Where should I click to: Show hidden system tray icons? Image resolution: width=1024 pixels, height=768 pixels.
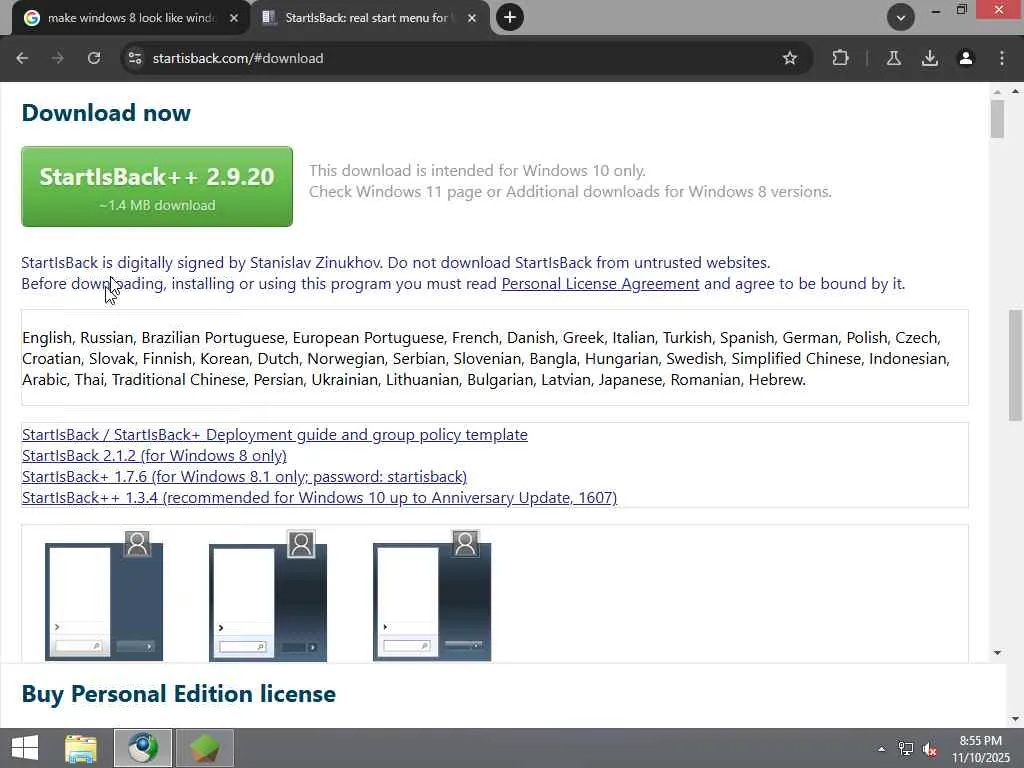point(882,749)
